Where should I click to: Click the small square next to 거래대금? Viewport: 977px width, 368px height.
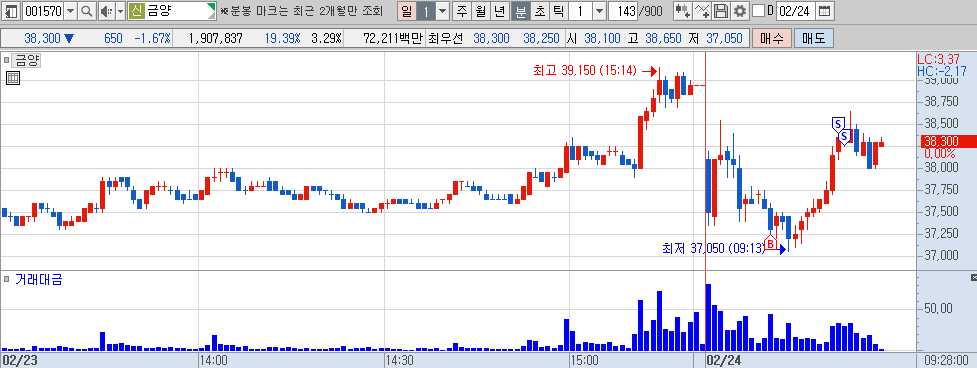pyautogui.click(x=7, y=279)
